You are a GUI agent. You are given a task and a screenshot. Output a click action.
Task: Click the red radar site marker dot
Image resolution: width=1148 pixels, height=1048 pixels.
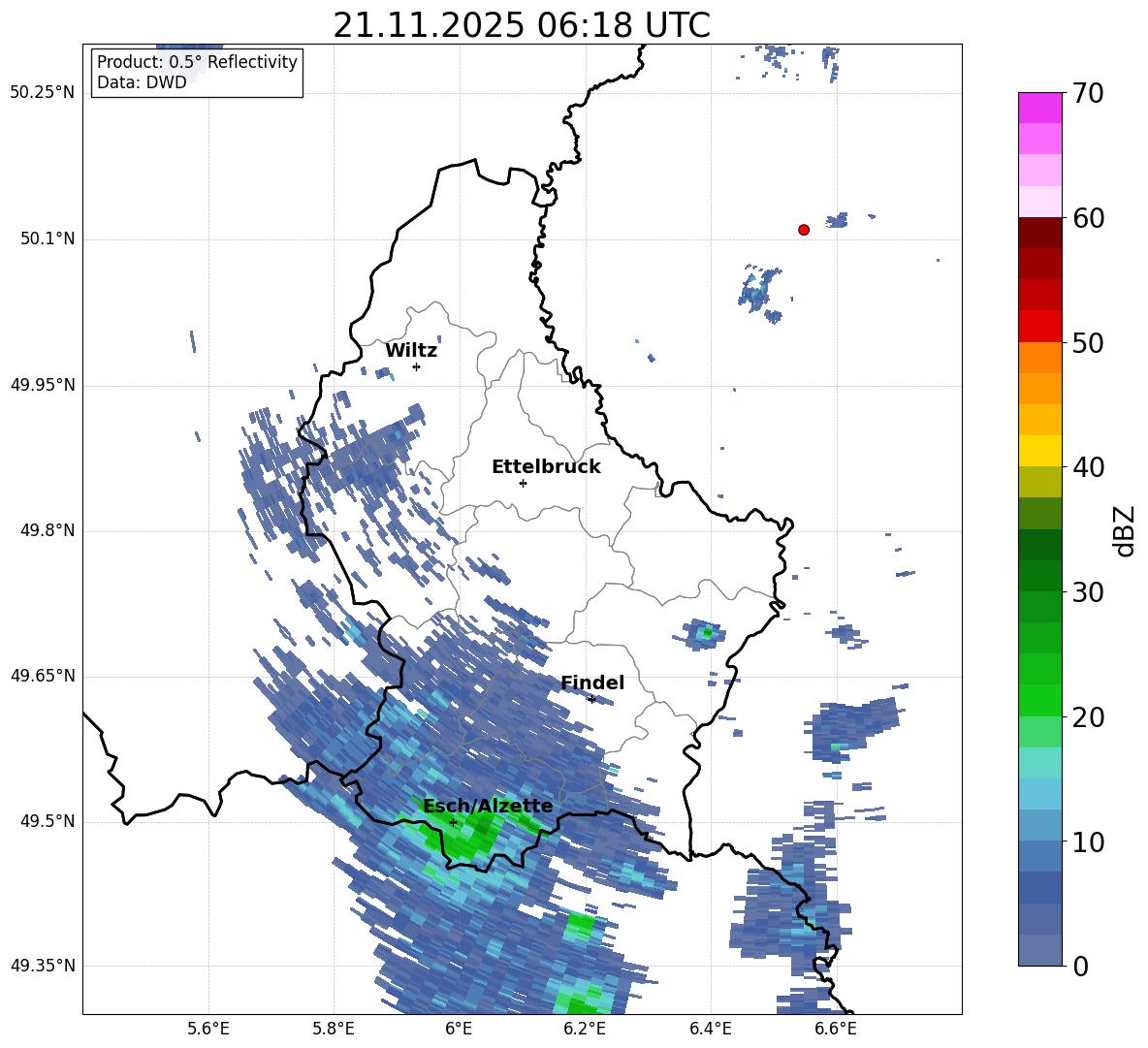[x=803, y=230]
